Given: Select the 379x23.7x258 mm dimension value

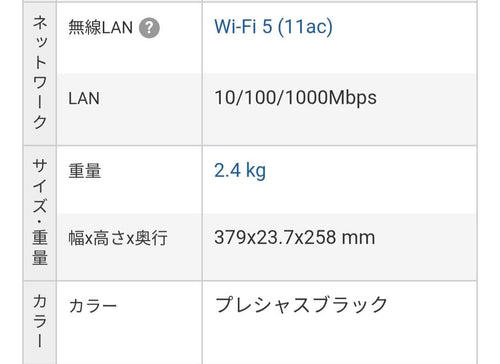Looking at the screenshot, I should tap(295, 237).
